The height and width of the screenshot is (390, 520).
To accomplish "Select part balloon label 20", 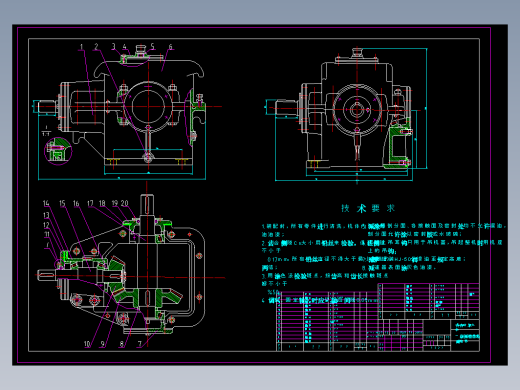I will click(125, 203).
